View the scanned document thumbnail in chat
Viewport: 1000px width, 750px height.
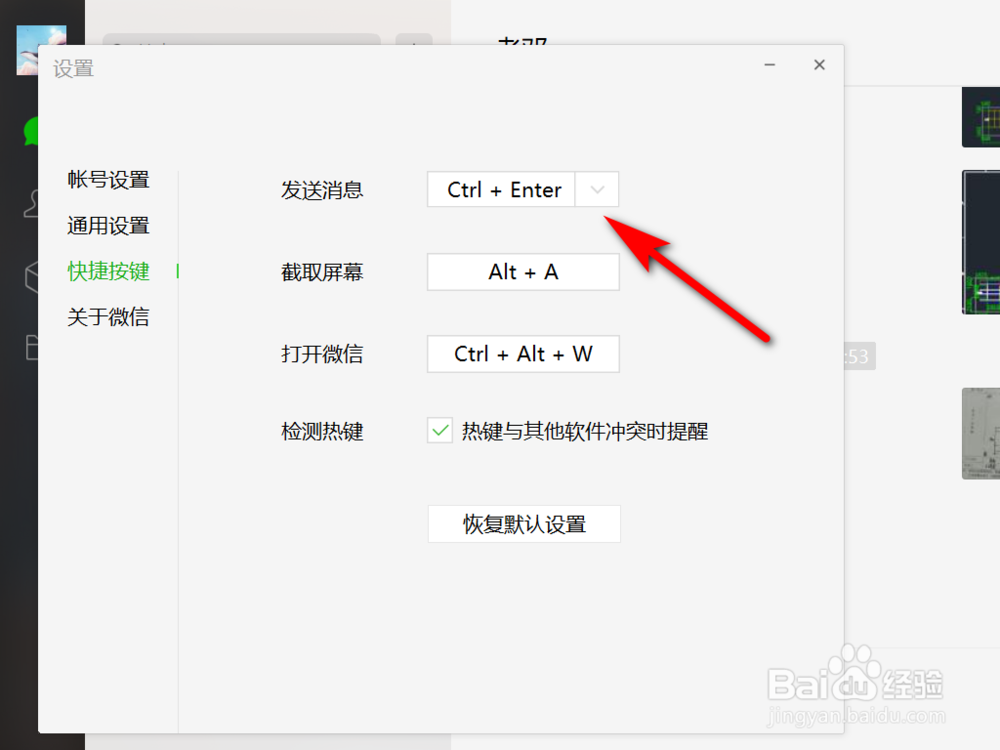984,433
